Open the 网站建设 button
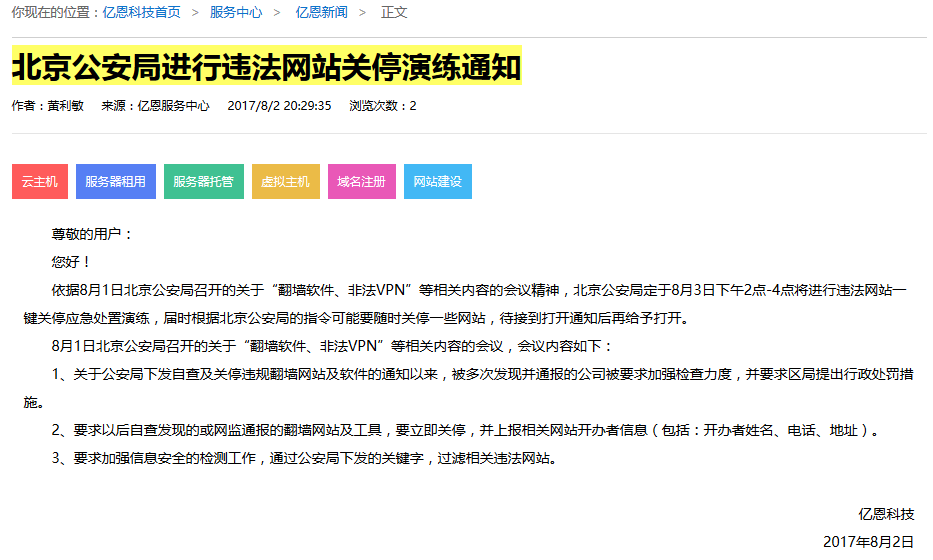This screenshot has height=560, width=933. 438,182
